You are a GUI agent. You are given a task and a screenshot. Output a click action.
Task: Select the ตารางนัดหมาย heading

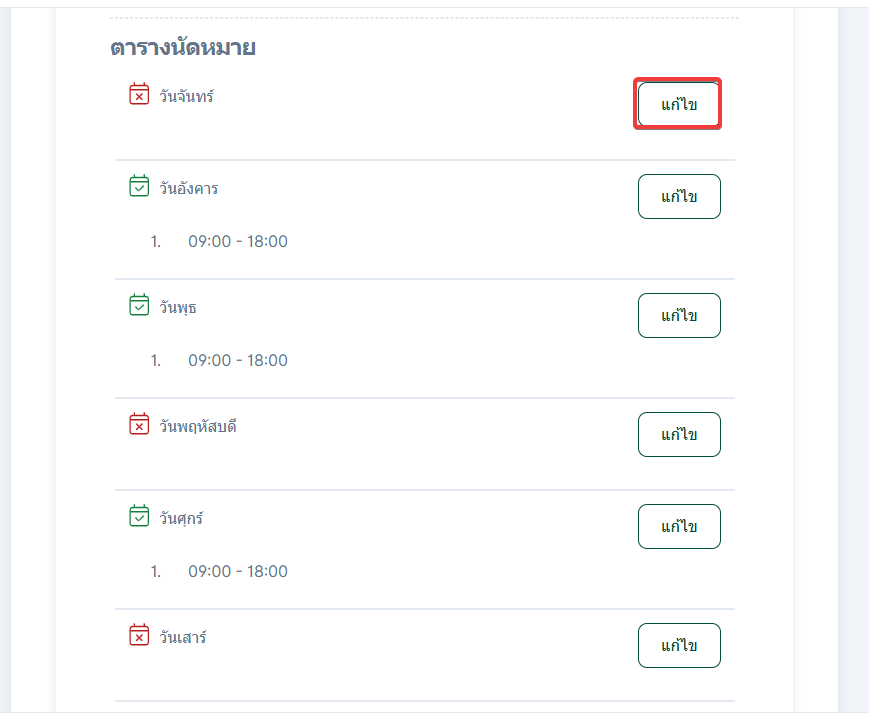(183, 47)
